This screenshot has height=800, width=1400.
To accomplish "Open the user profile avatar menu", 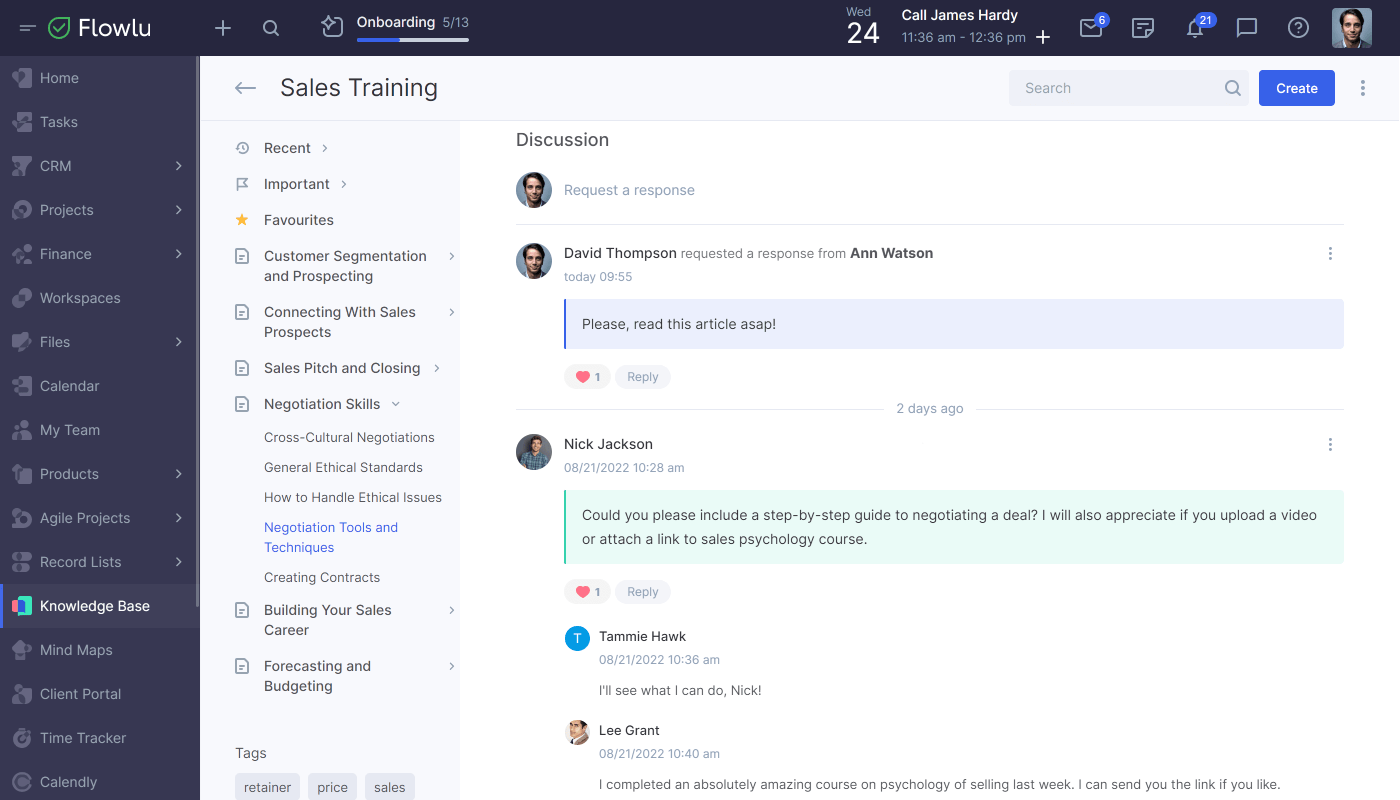I will [x=1352, y=28].
